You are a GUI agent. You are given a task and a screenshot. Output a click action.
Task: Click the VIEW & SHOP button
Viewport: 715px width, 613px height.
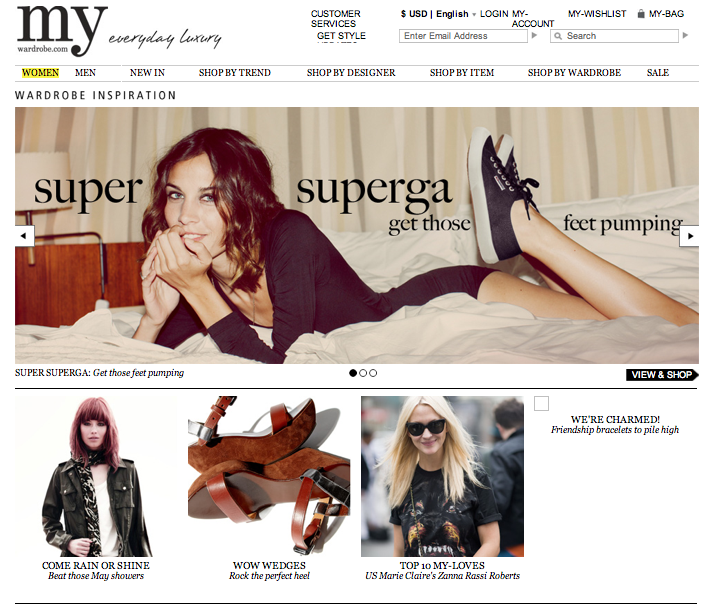662,375
